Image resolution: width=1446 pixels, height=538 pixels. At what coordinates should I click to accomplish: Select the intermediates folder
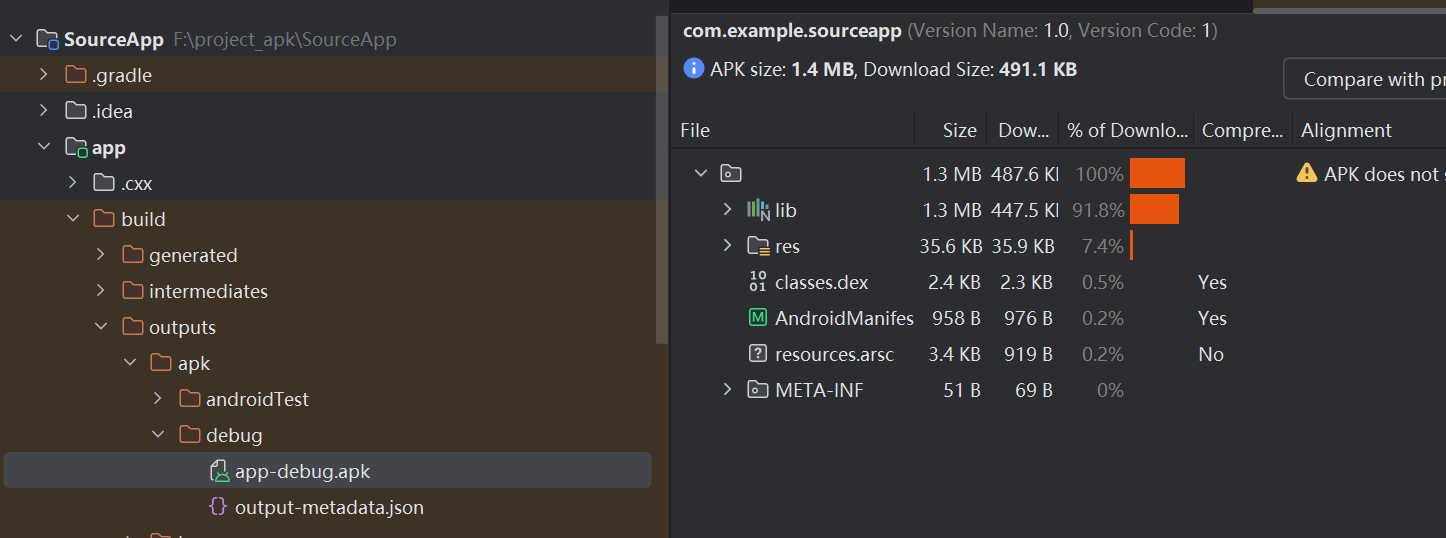coord(207,291)
